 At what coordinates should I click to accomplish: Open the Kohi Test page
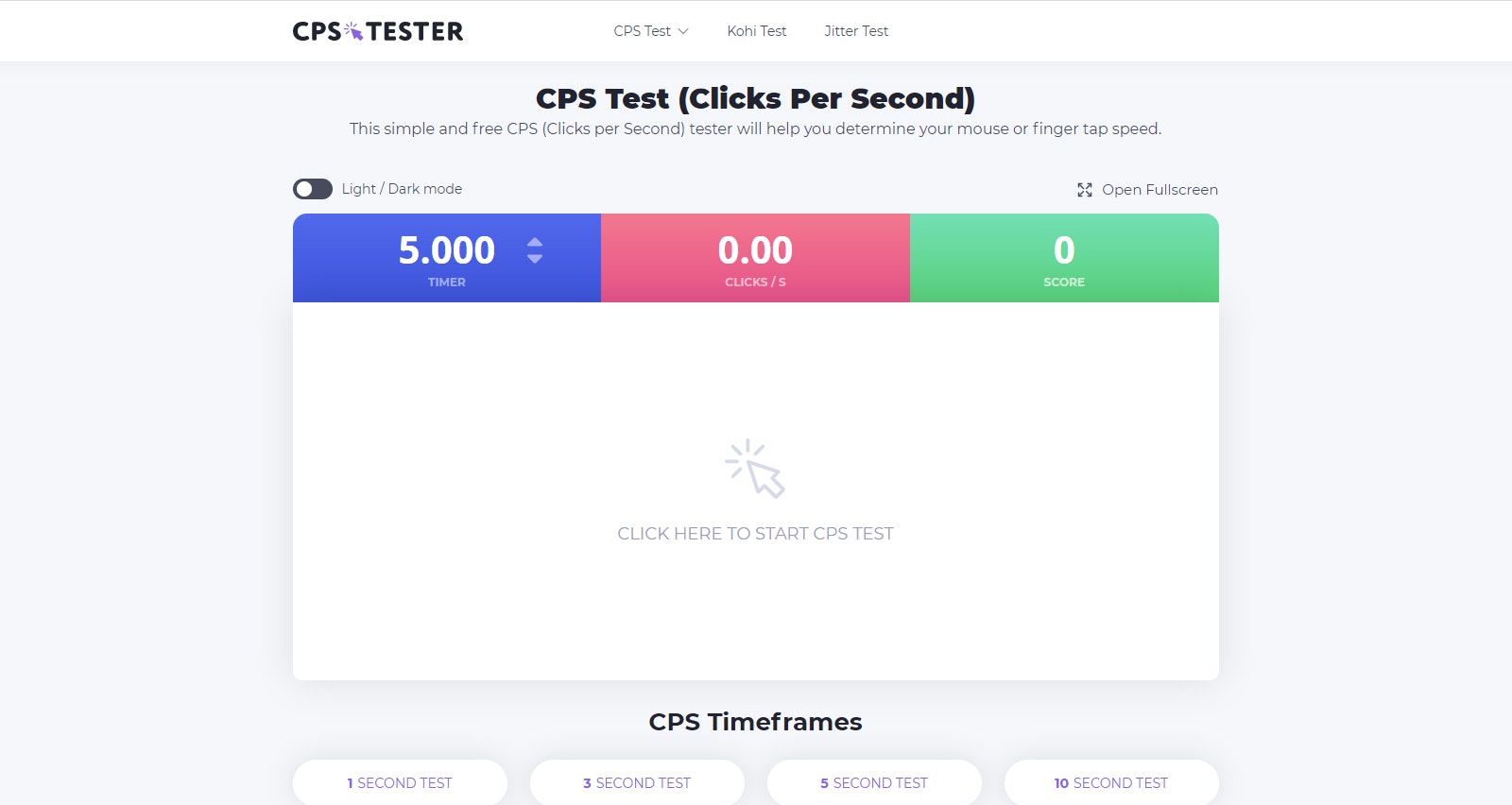(756, 31)
